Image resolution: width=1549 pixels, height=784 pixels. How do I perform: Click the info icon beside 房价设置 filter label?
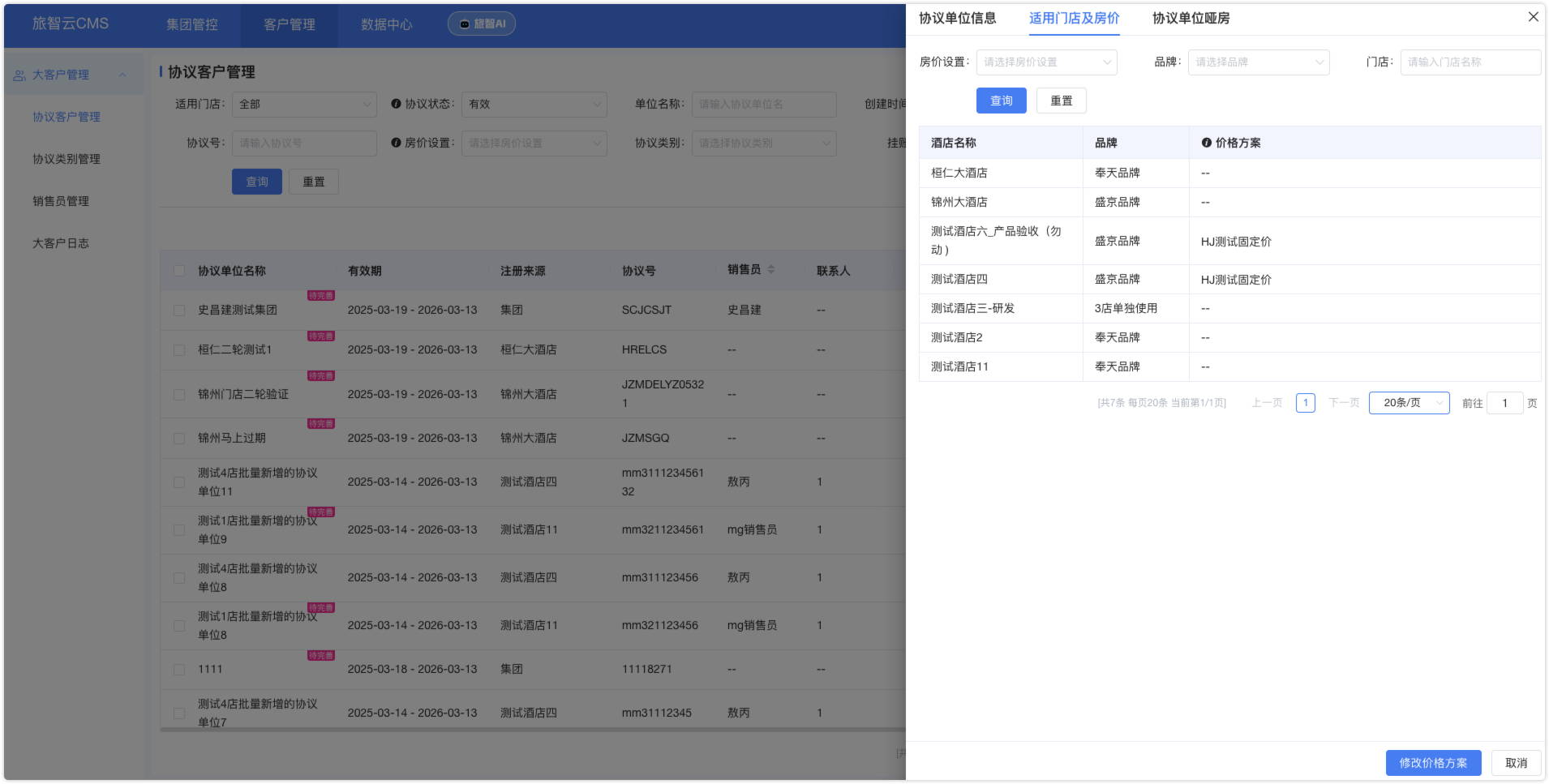[396, 143]
